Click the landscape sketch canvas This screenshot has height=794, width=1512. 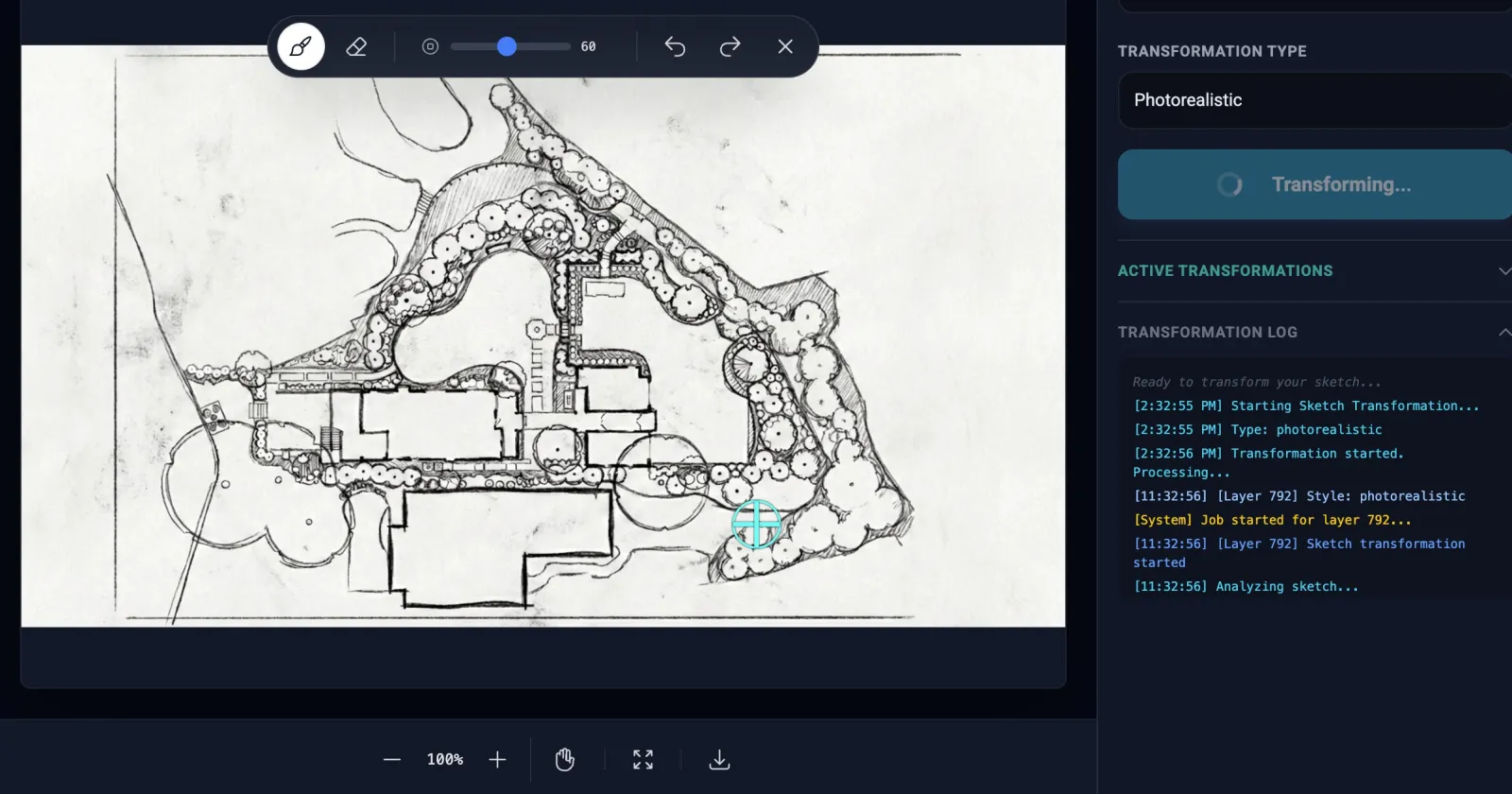click(543, 336)
